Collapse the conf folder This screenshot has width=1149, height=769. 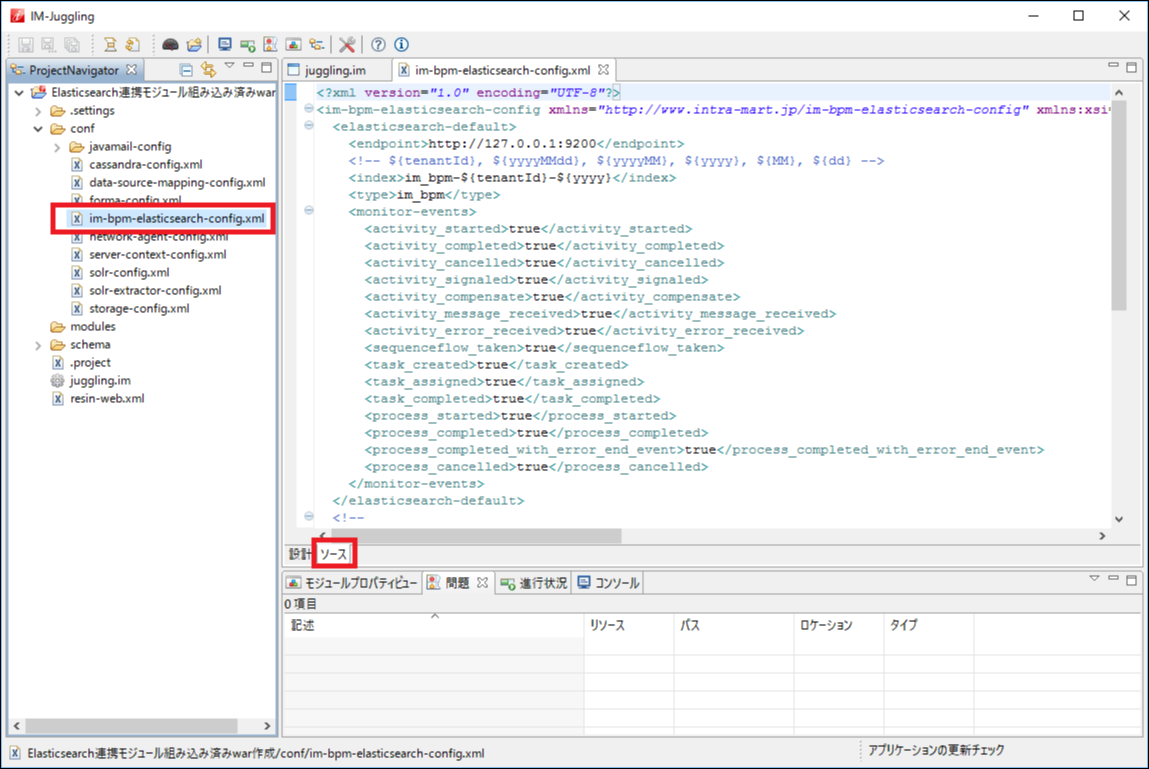(38, 129)
